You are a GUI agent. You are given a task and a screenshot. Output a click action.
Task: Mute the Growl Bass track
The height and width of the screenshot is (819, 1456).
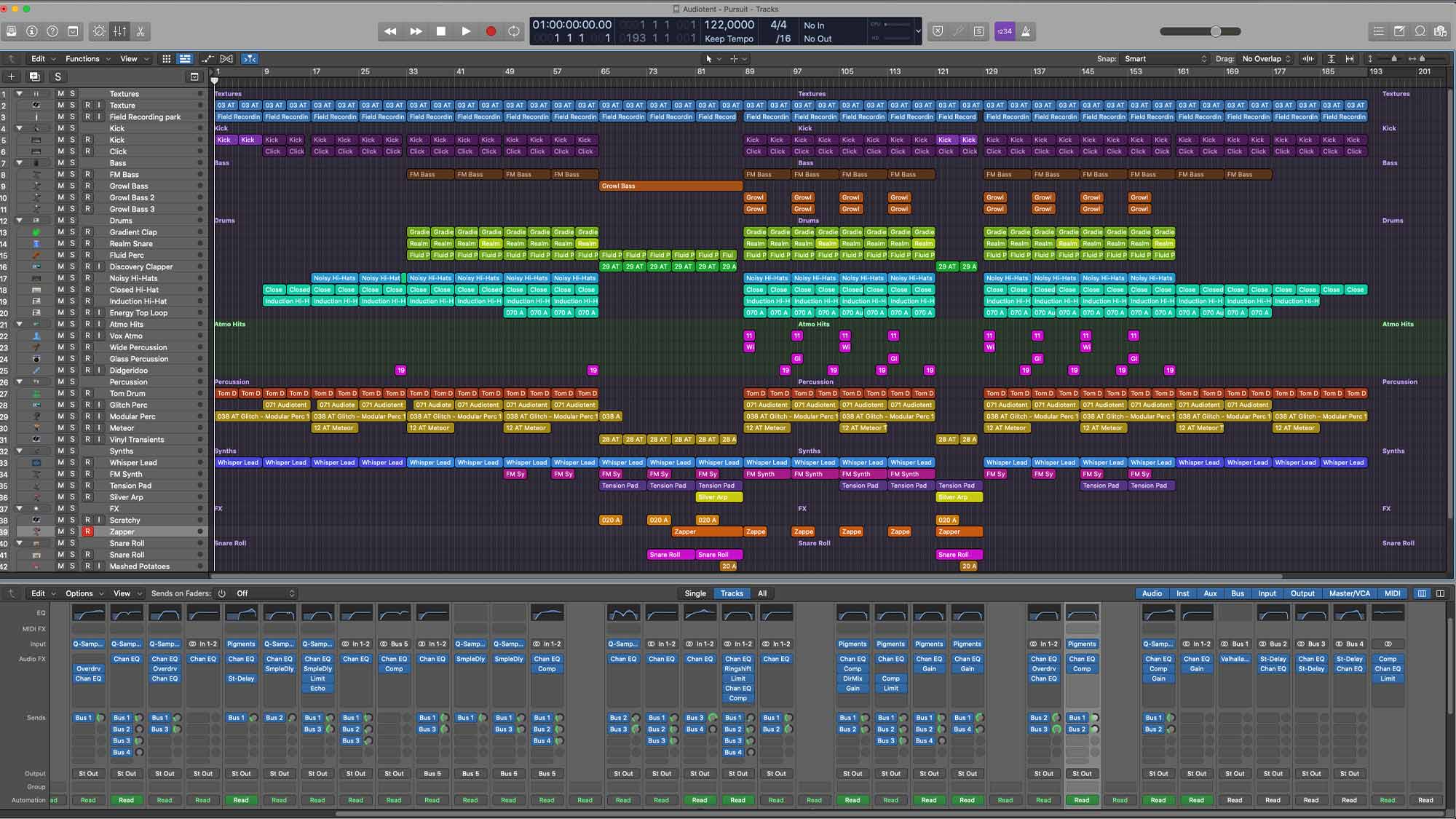click(x=61, y=186)
